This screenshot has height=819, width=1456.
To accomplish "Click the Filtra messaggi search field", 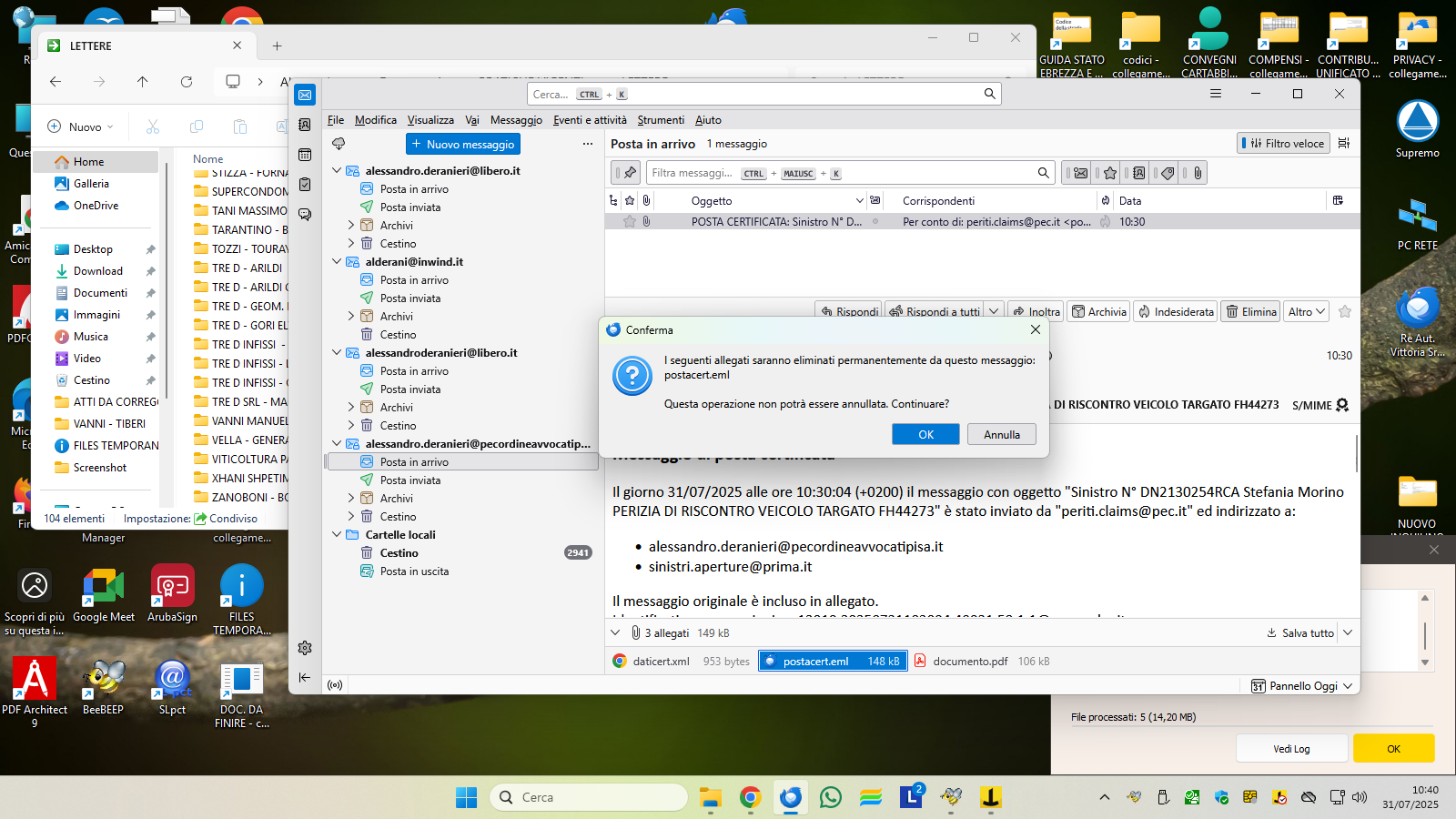I will pyautogui.click(x=692, y=173).
